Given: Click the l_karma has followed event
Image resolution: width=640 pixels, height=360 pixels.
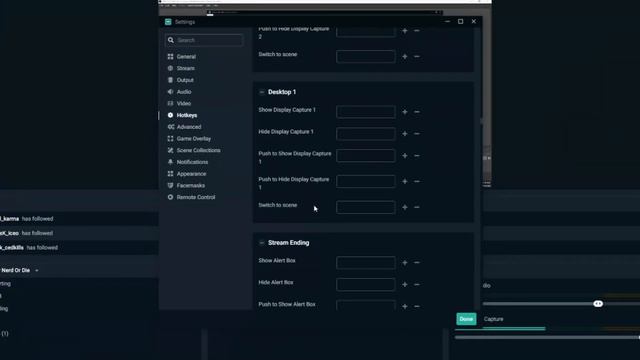Looking at the screenshot, I should tap(27, 219).
